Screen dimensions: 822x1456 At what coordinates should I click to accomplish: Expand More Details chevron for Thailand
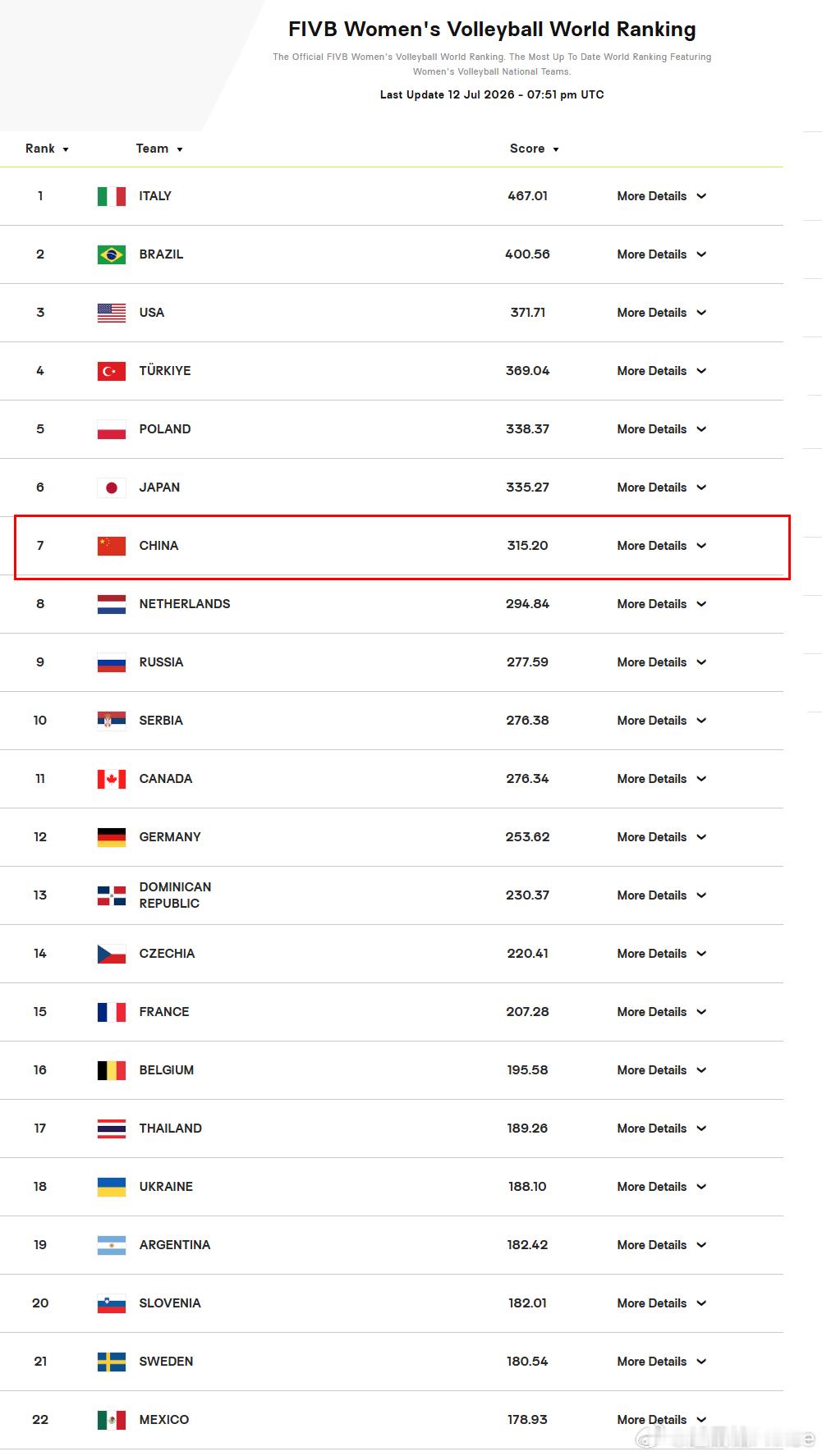coord(701,1129)
